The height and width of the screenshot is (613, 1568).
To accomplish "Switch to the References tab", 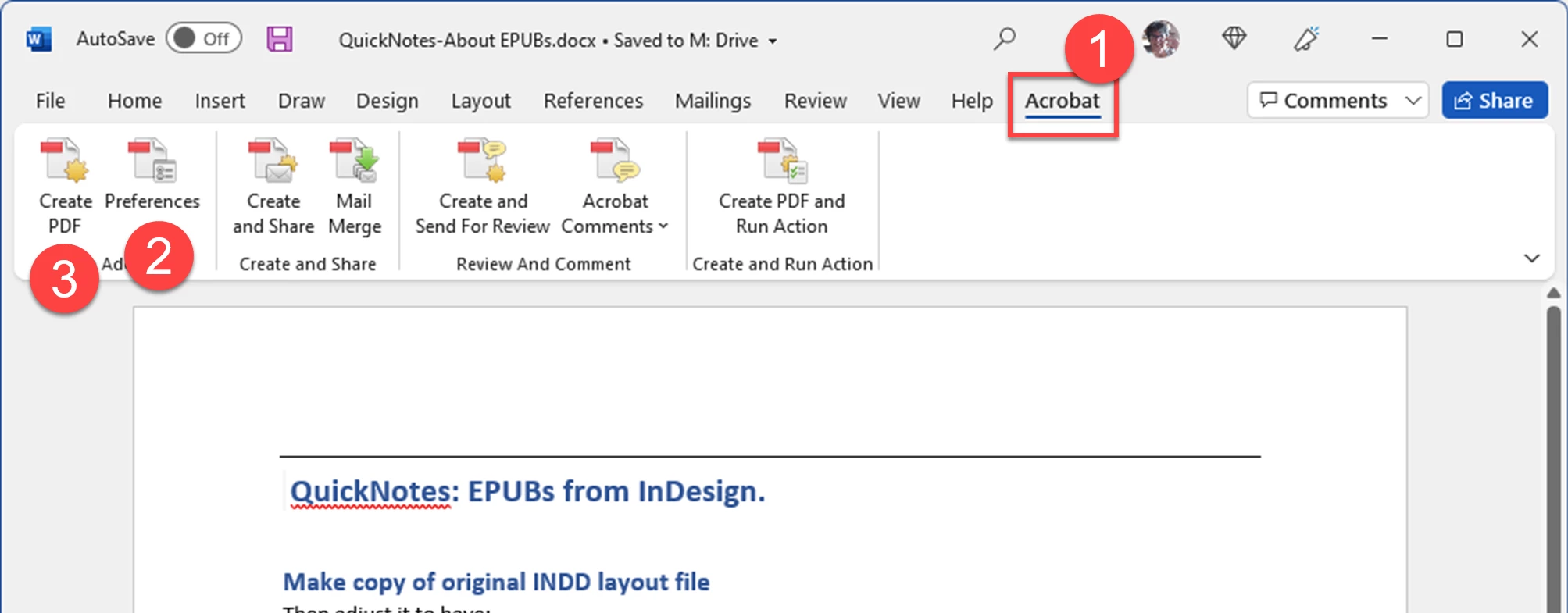I will [593, 101].
